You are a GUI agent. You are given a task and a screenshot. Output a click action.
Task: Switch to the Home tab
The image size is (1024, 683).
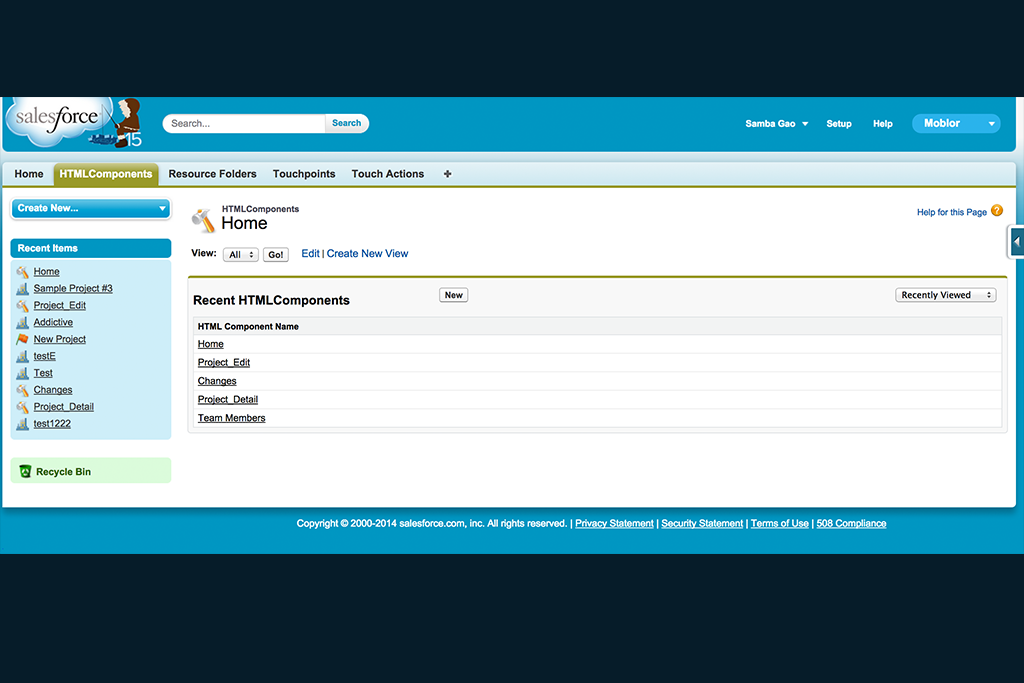pyautogui.click(x=29, y=174)
